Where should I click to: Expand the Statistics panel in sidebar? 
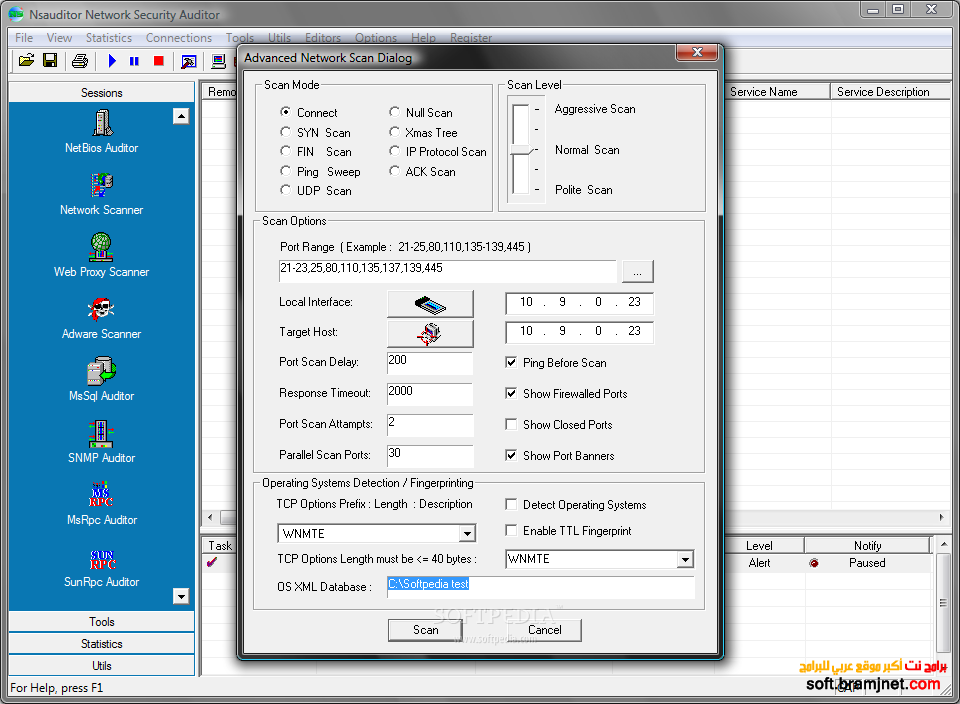(101, 643)
